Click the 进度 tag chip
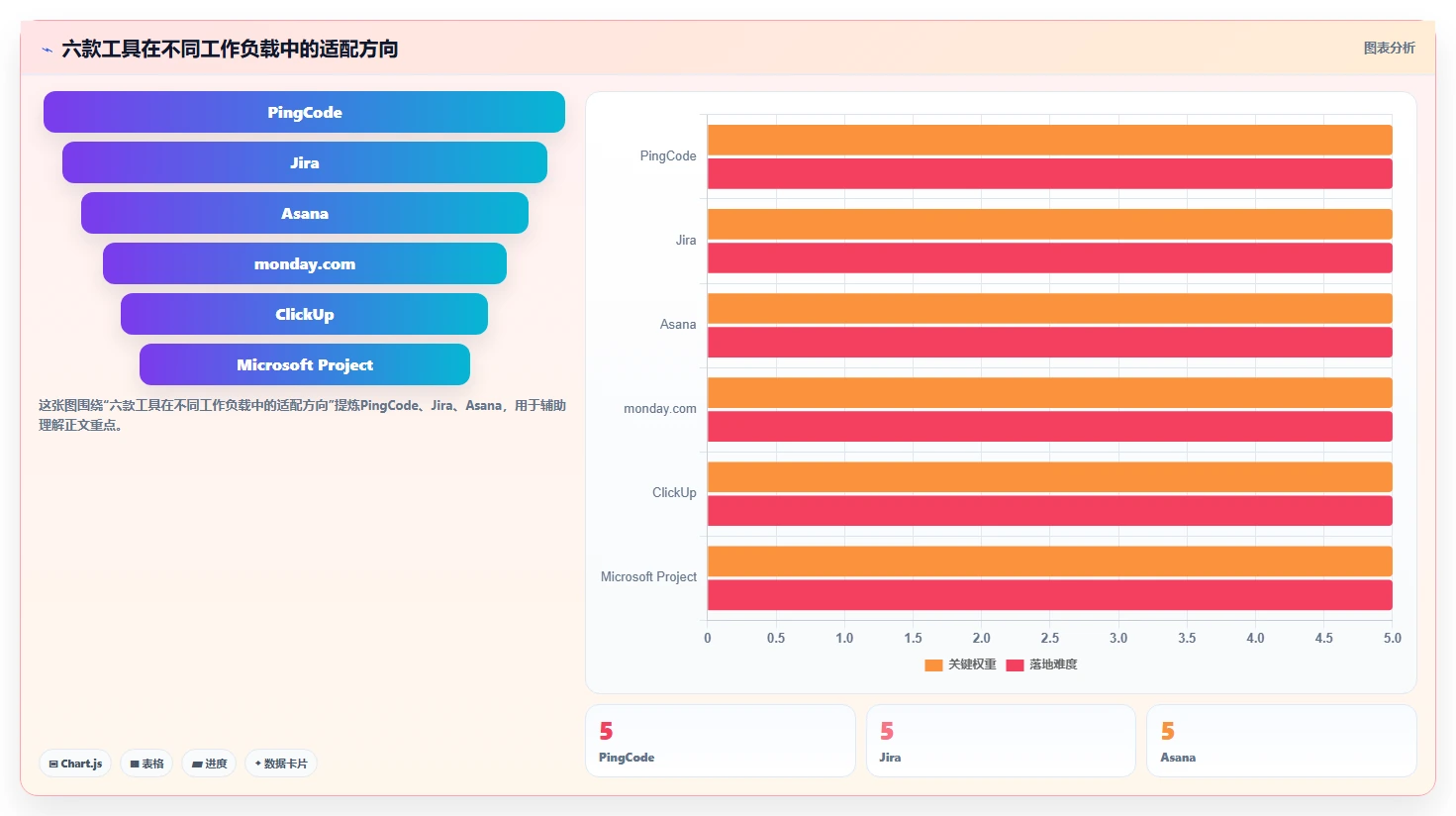 coord(209,764)
